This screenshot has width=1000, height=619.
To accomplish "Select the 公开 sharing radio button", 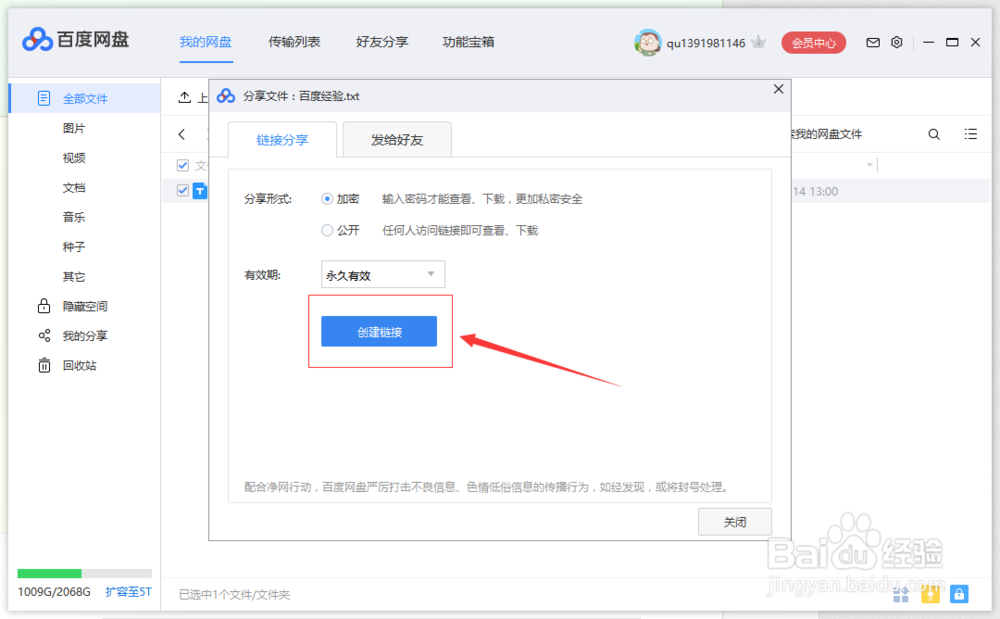I will coord(327,230).
